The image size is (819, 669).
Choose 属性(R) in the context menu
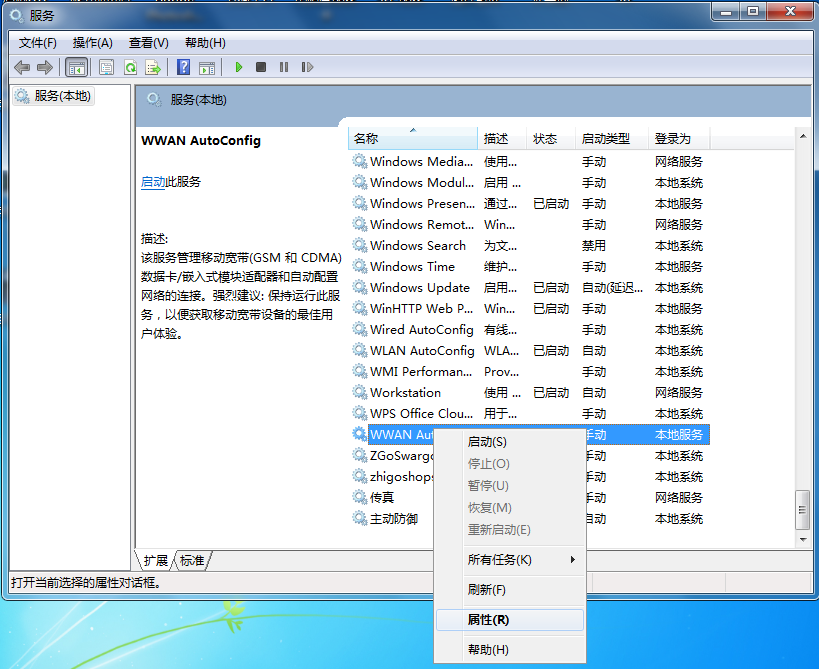pos(510,620)
